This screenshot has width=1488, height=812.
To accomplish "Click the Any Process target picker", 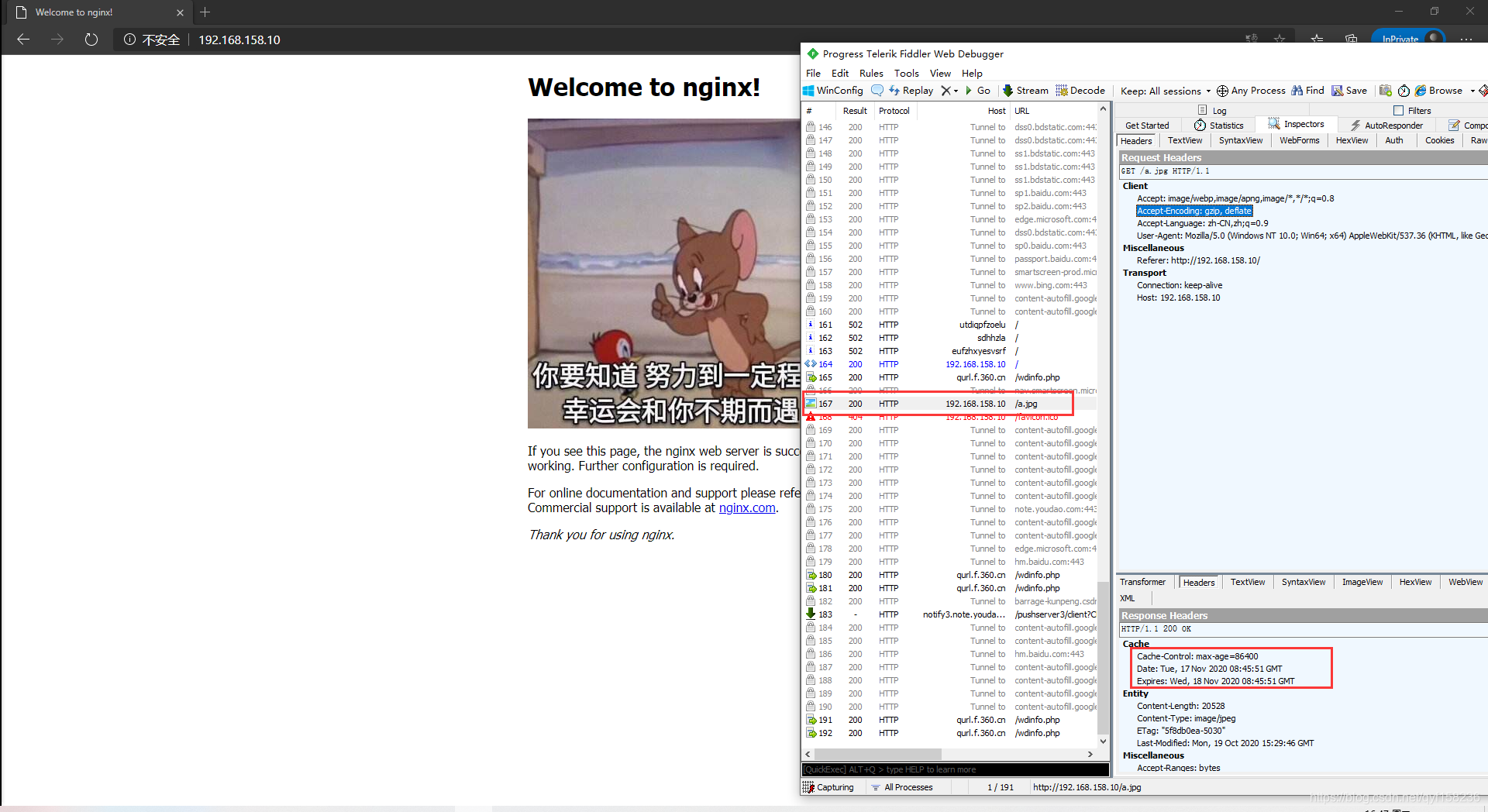I will (1251, 91).
